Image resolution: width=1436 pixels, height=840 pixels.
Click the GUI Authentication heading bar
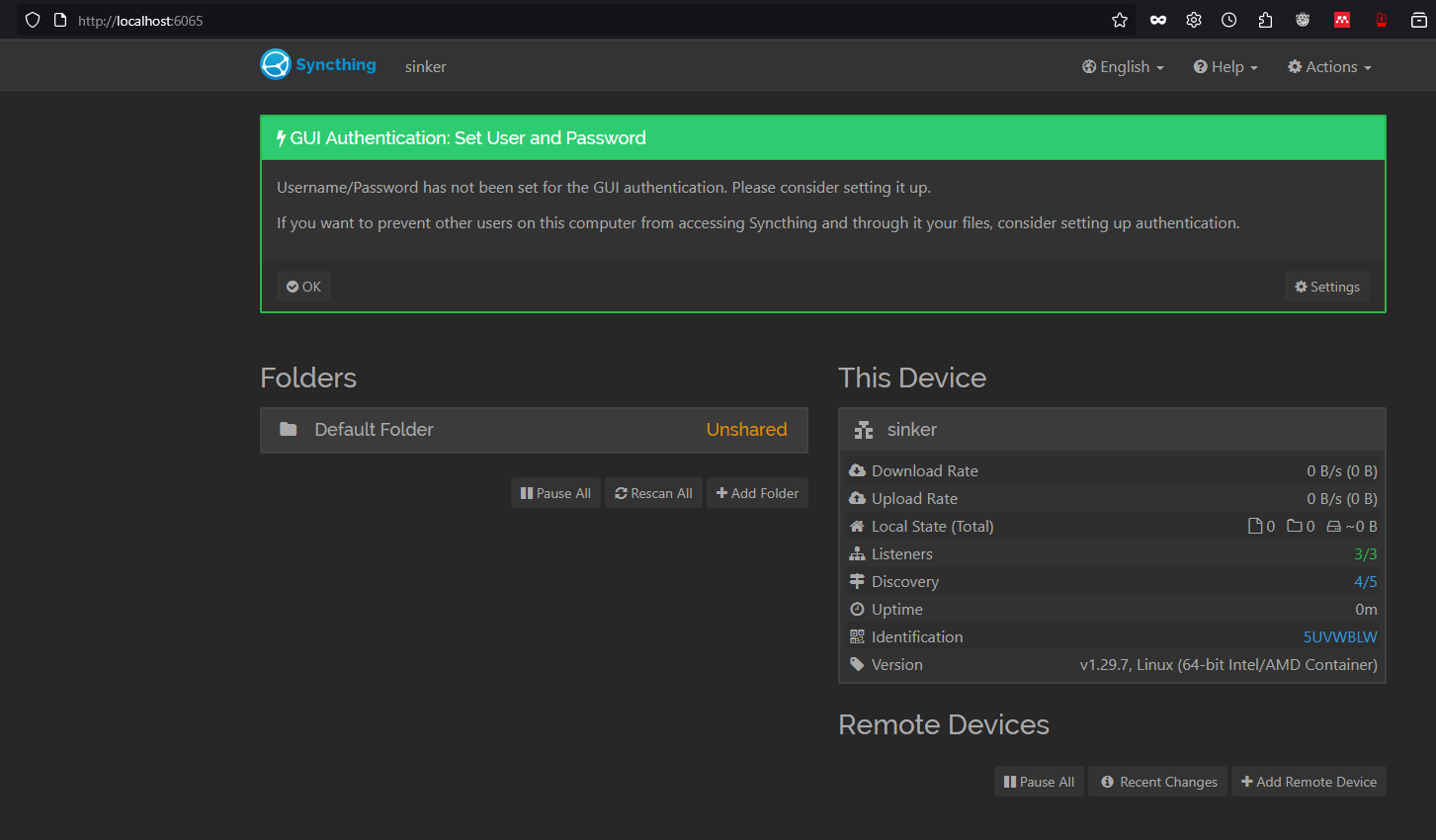[823, 138]
